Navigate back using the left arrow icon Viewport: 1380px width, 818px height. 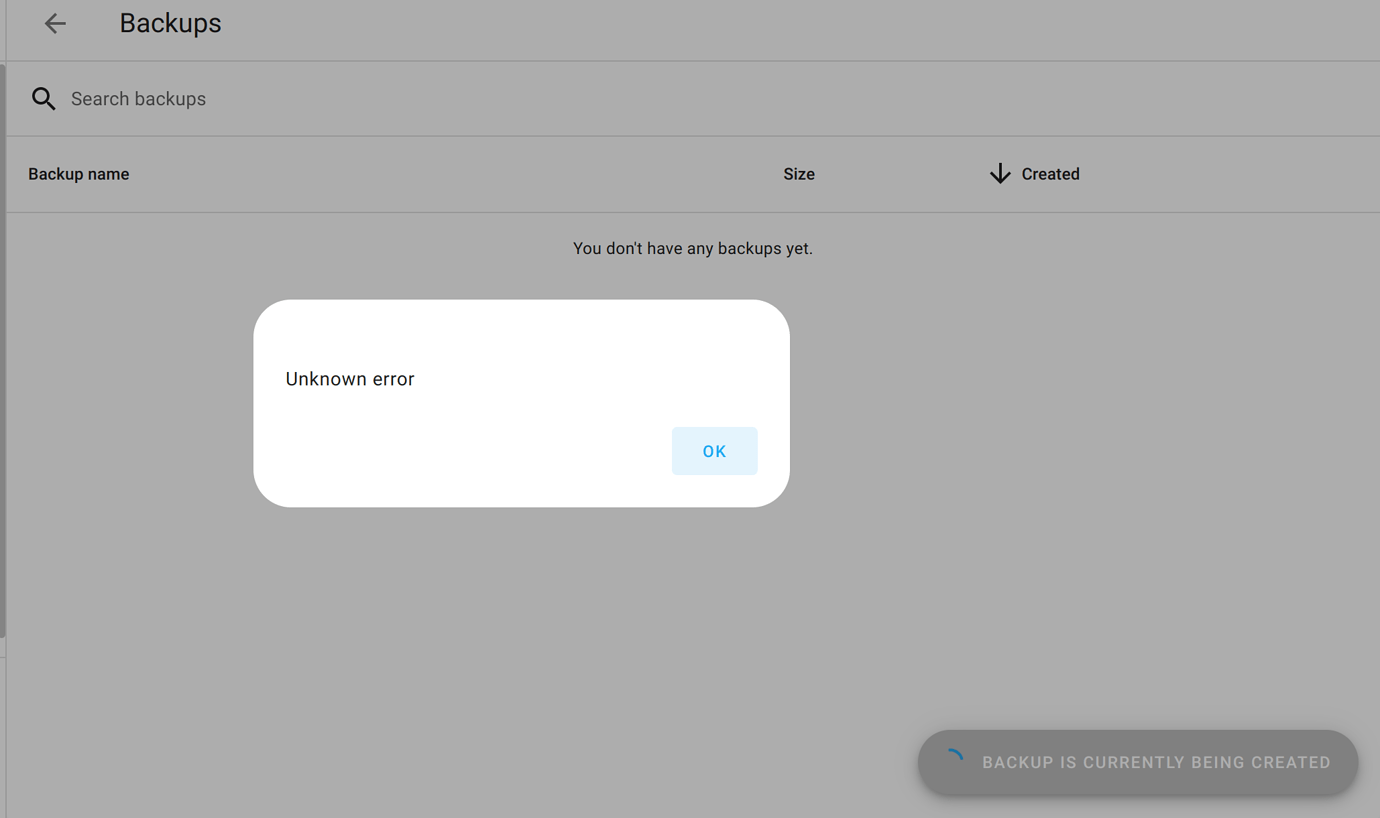[x=54, y=23]
